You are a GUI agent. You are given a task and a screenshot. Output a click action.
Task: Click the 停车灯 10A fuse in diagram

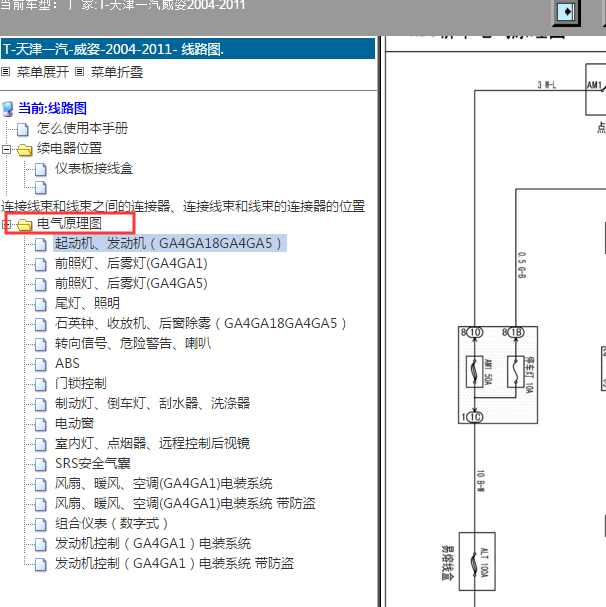[x=515, y=372]
